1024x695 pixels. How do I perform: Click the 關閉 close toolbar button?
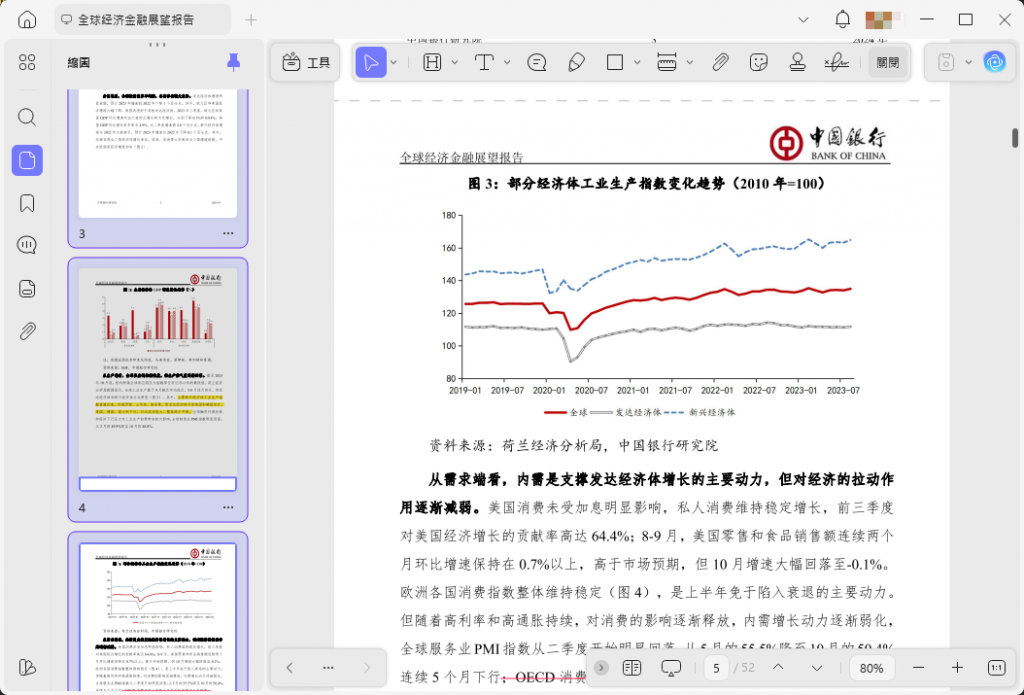pyautogui.click(x=888, y=63)
